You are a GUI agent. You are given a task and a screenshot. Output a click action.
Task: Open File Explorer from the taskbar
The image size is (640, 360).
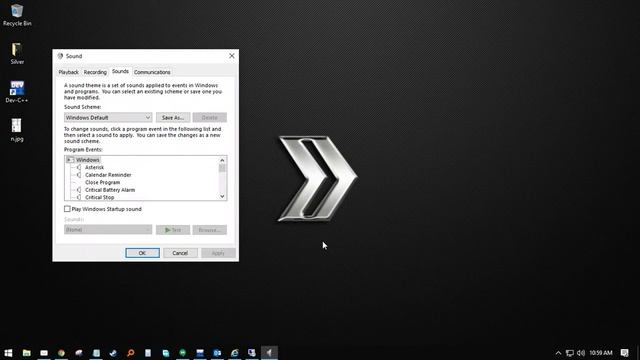point(27,353)
